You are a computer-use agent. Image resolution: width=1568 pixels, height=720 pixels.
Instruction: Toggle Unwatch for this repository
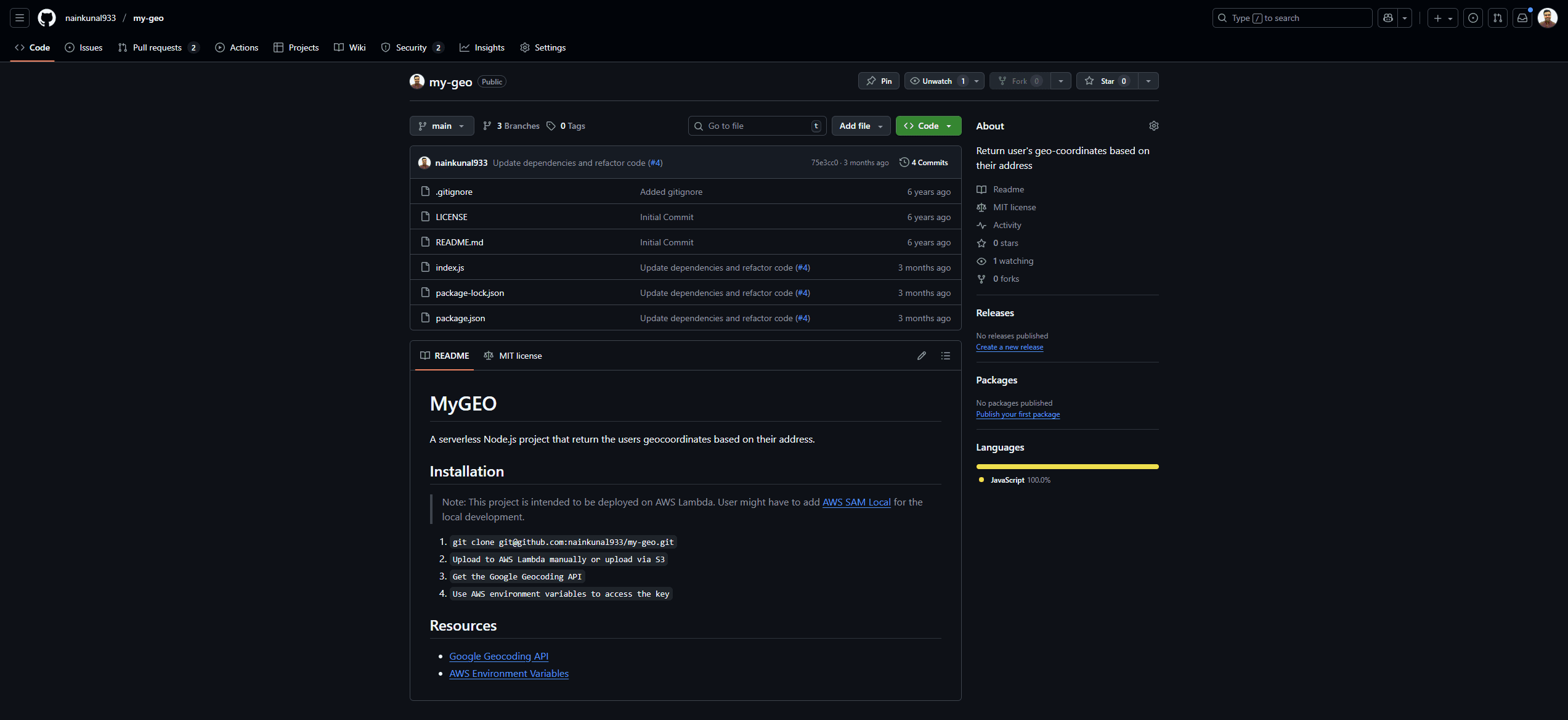point(936,81)
